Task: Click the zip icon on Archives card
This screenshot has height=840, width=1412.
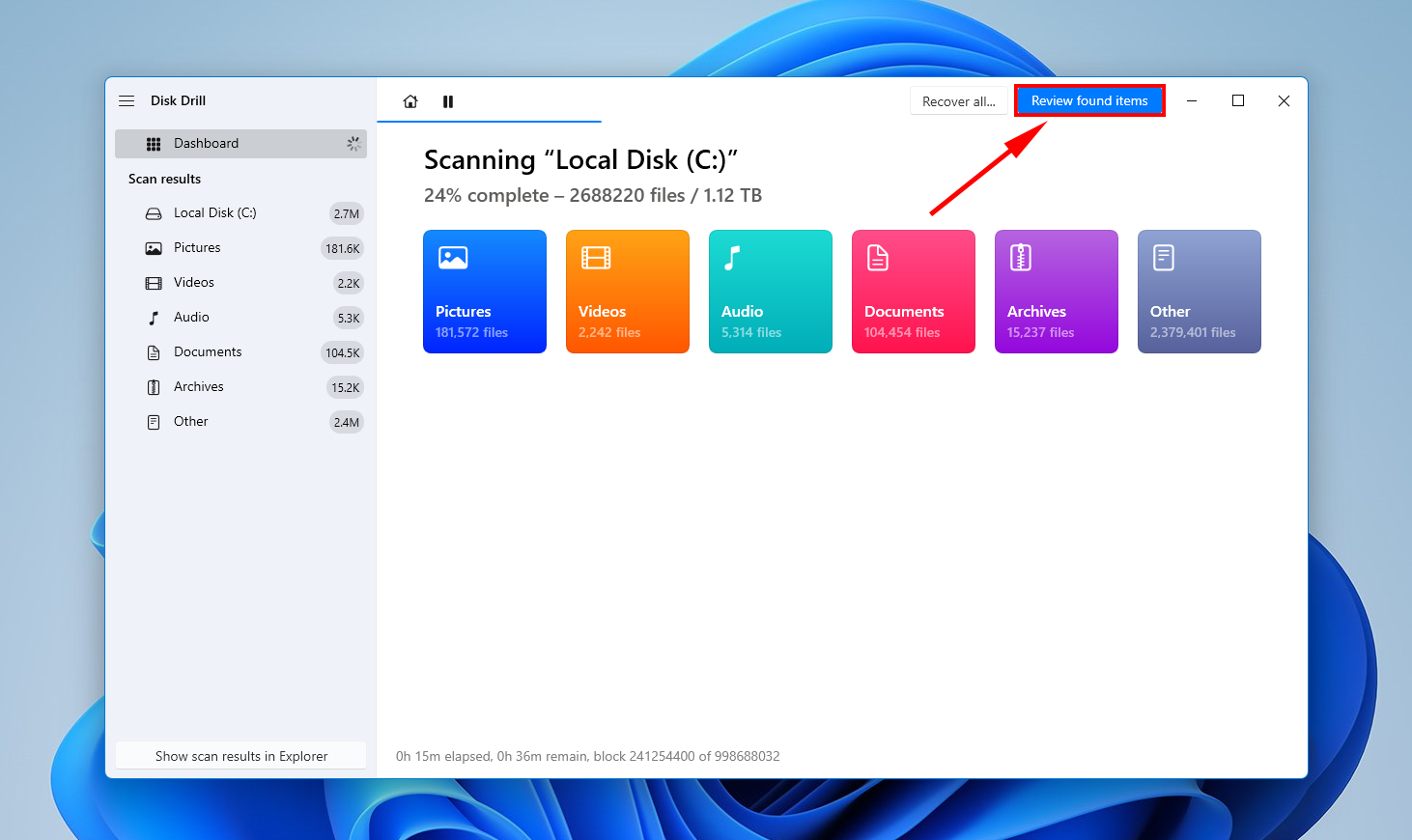Action: (1021, 258)
